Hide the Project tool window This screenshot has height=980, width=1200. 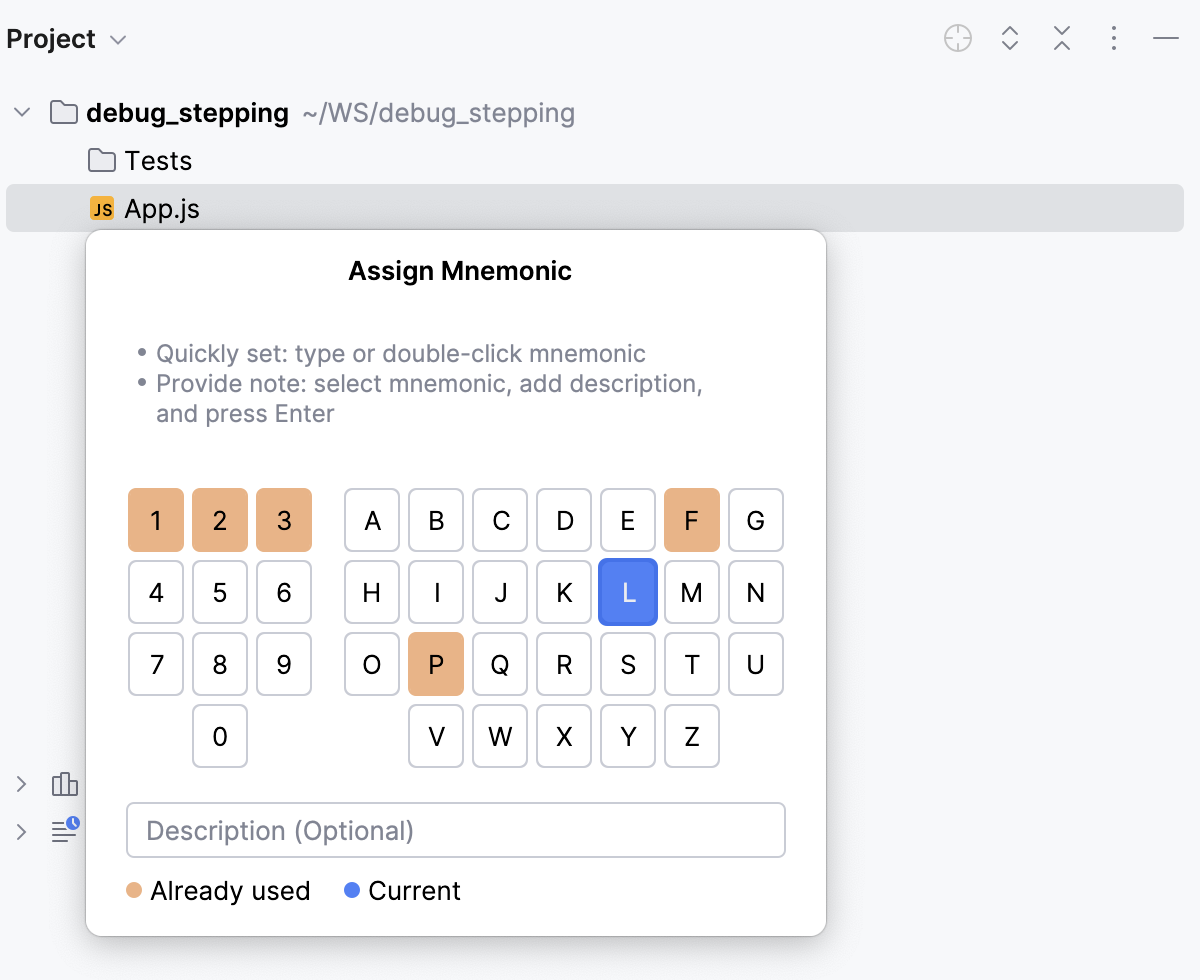click(1166, 39)
